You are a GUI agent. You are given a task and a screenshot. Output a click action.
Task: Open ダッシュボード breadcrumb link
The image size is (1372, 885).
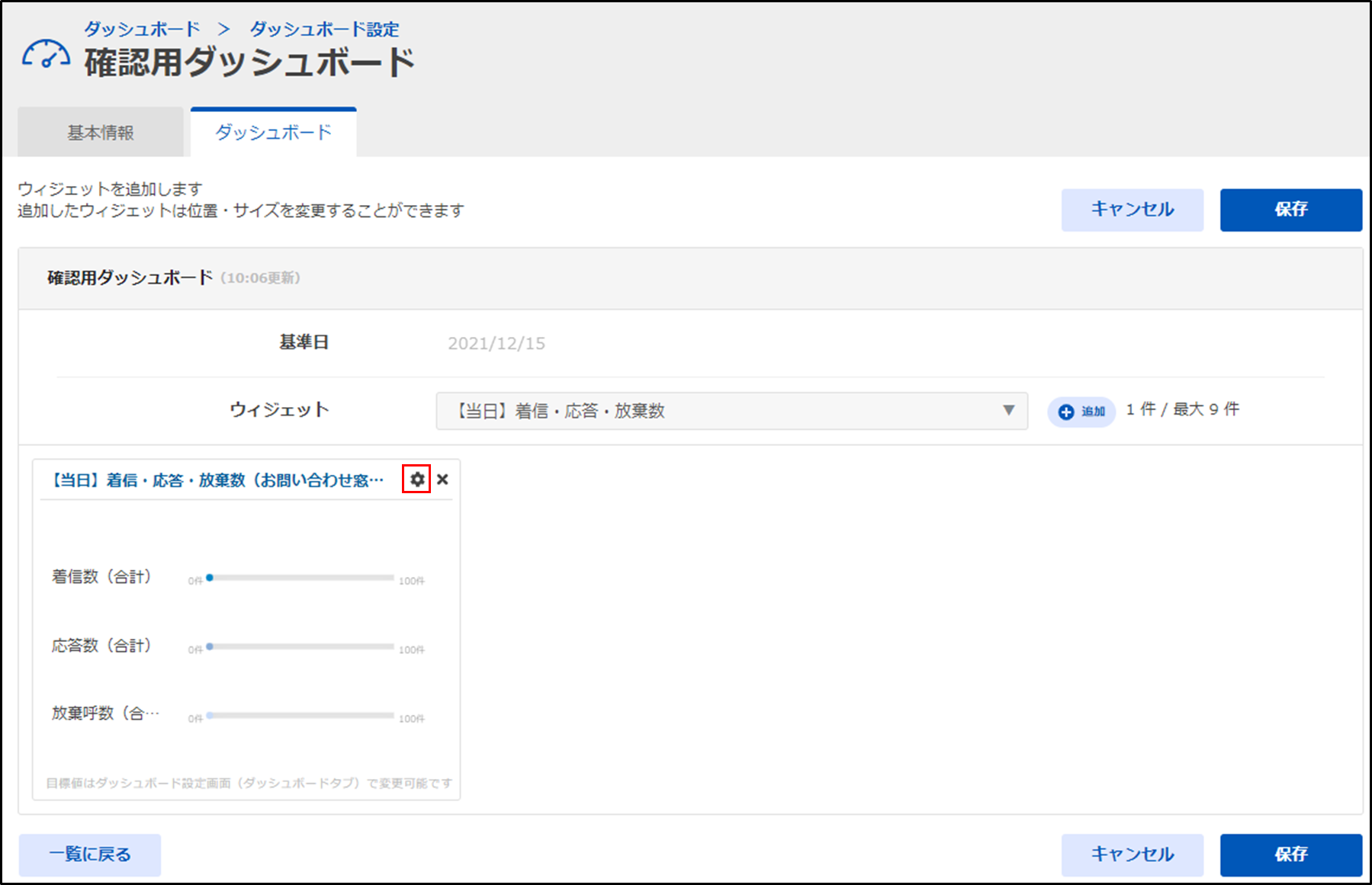tap(142, 29)
